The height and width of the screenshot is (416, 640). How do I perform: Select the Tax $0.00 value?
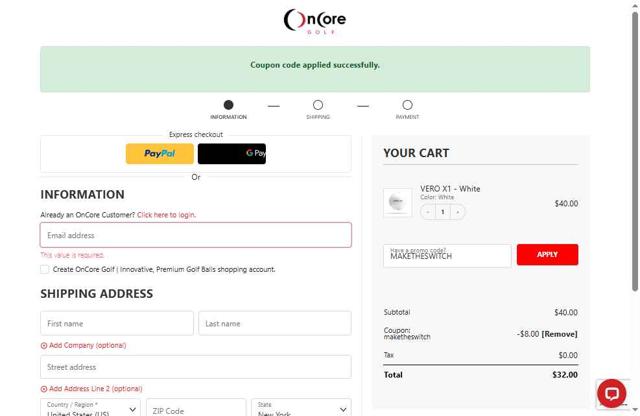[x=568, y=355]
